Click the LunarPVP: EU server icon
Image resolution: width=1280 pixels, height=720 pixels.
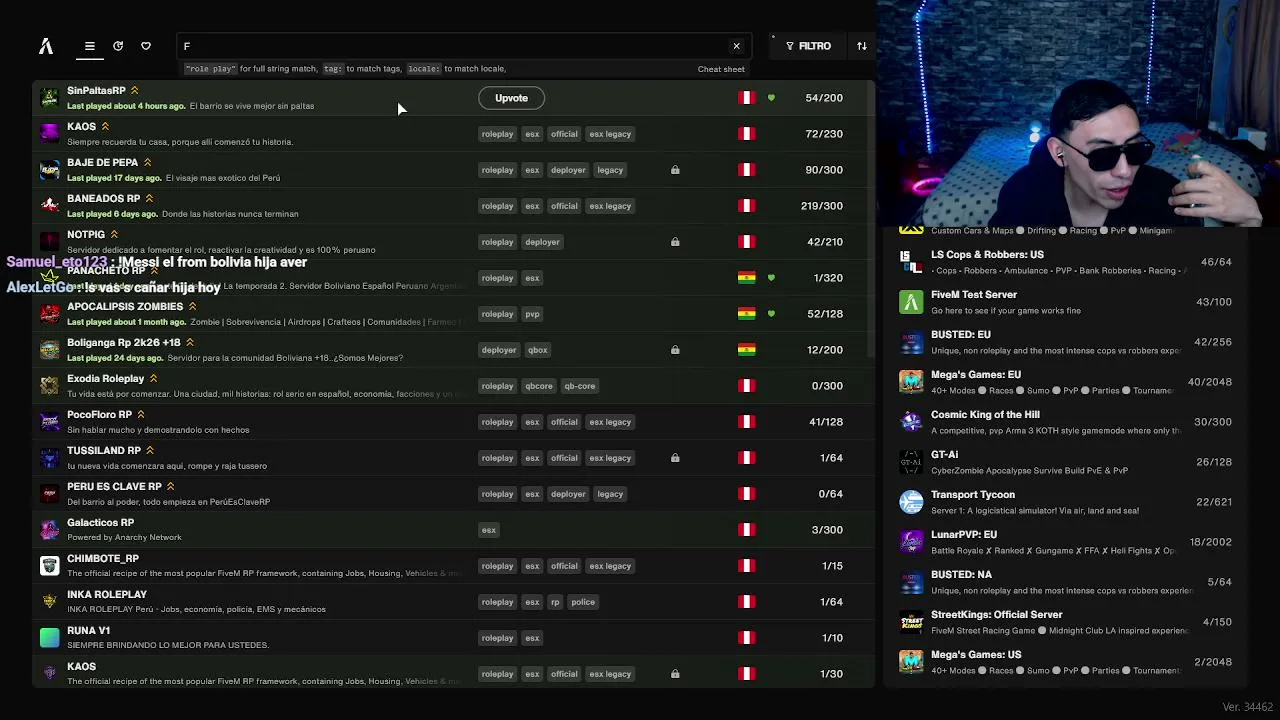911,542
